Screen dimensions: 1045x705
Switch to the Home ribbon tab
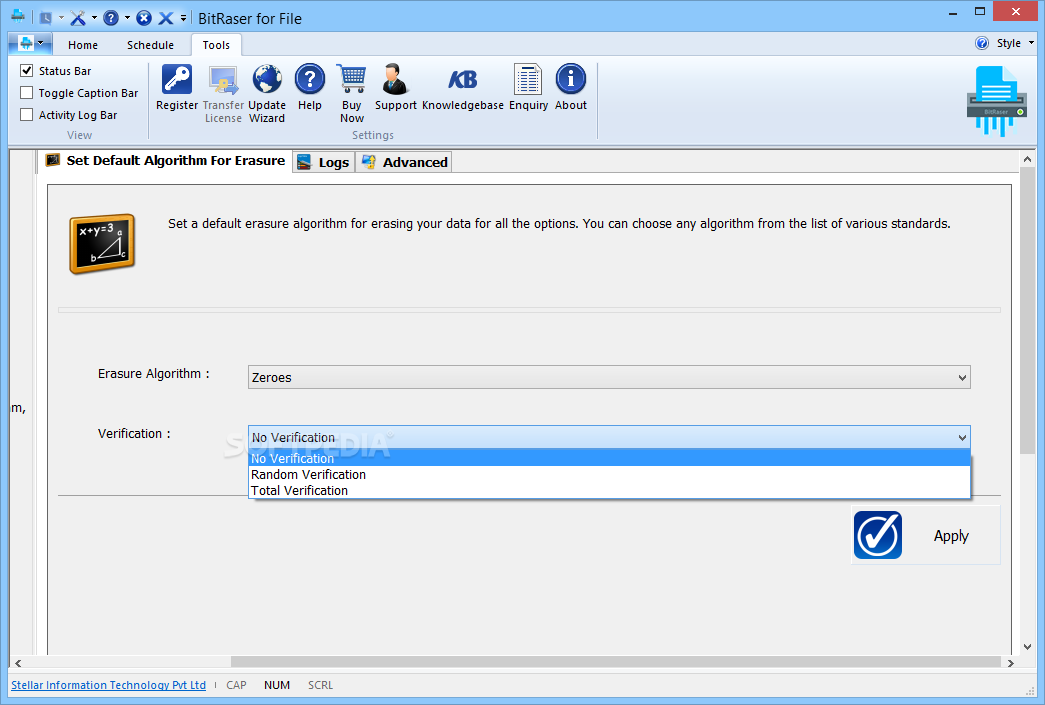pos(83,45)
